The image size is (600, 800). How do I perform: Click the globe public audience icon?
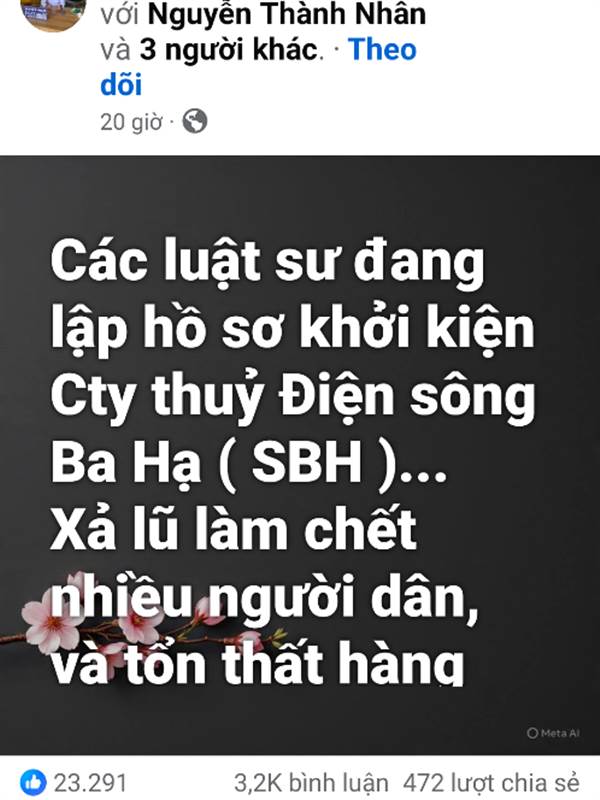195,121
